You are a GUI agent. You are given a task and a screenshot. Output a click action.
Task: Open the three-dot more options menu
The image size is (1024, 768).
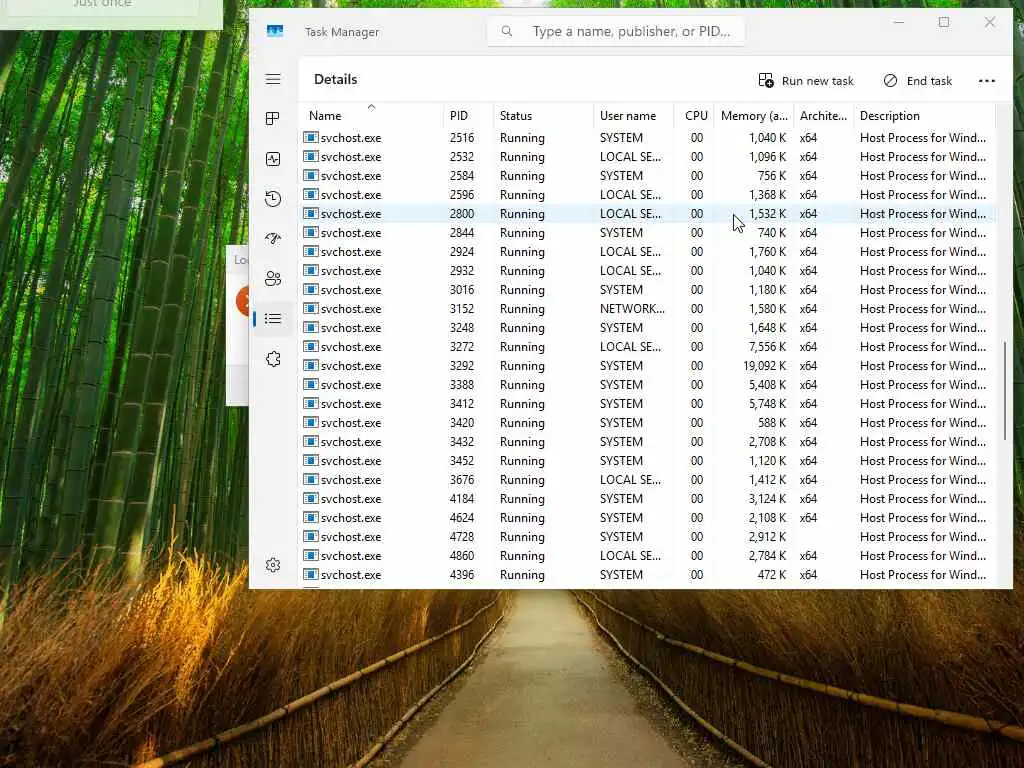(x=987, y=81)
